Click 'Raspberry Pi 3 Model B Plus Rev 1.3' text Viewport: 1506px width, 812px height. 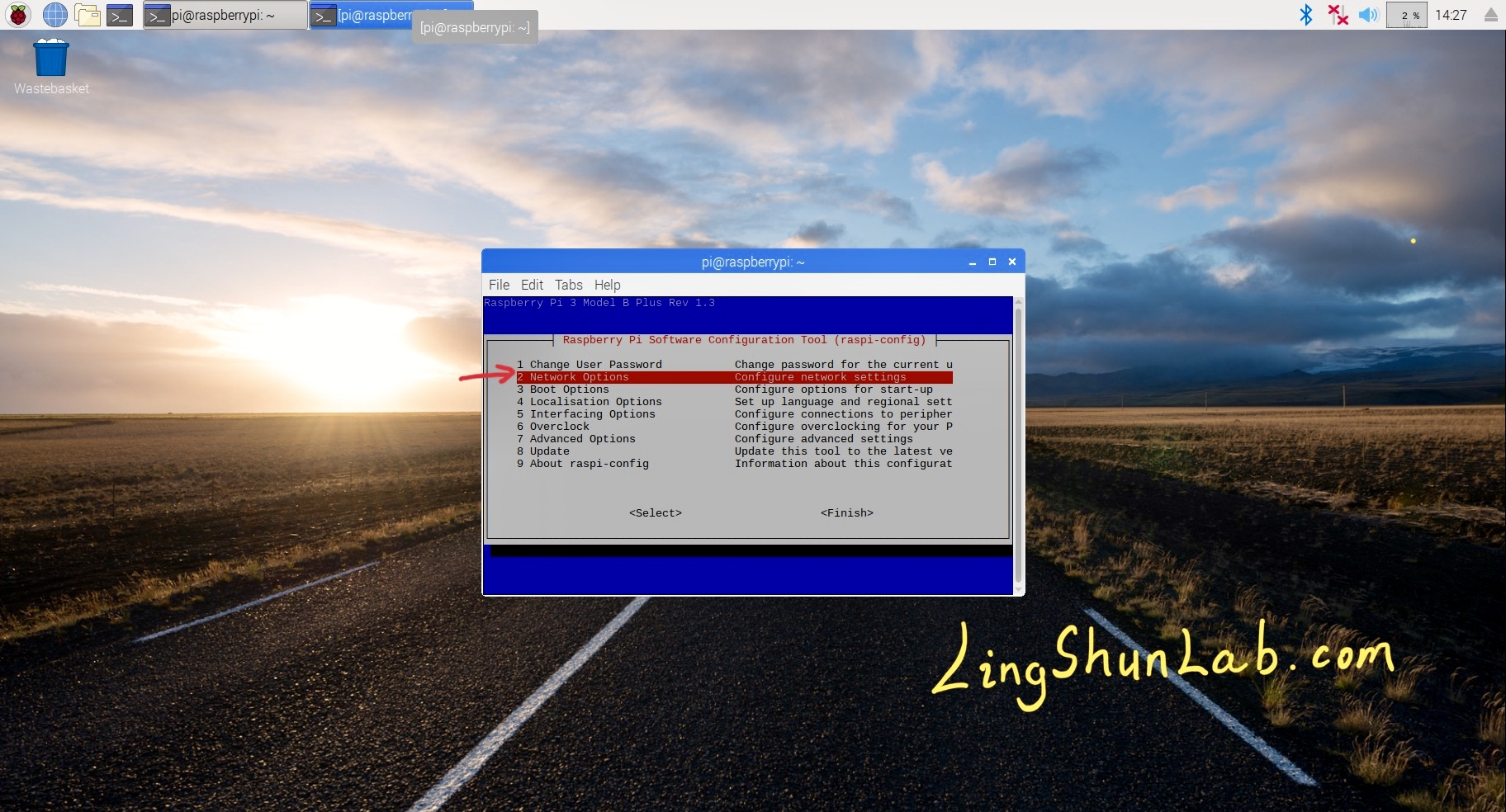[x=599, y=303]
